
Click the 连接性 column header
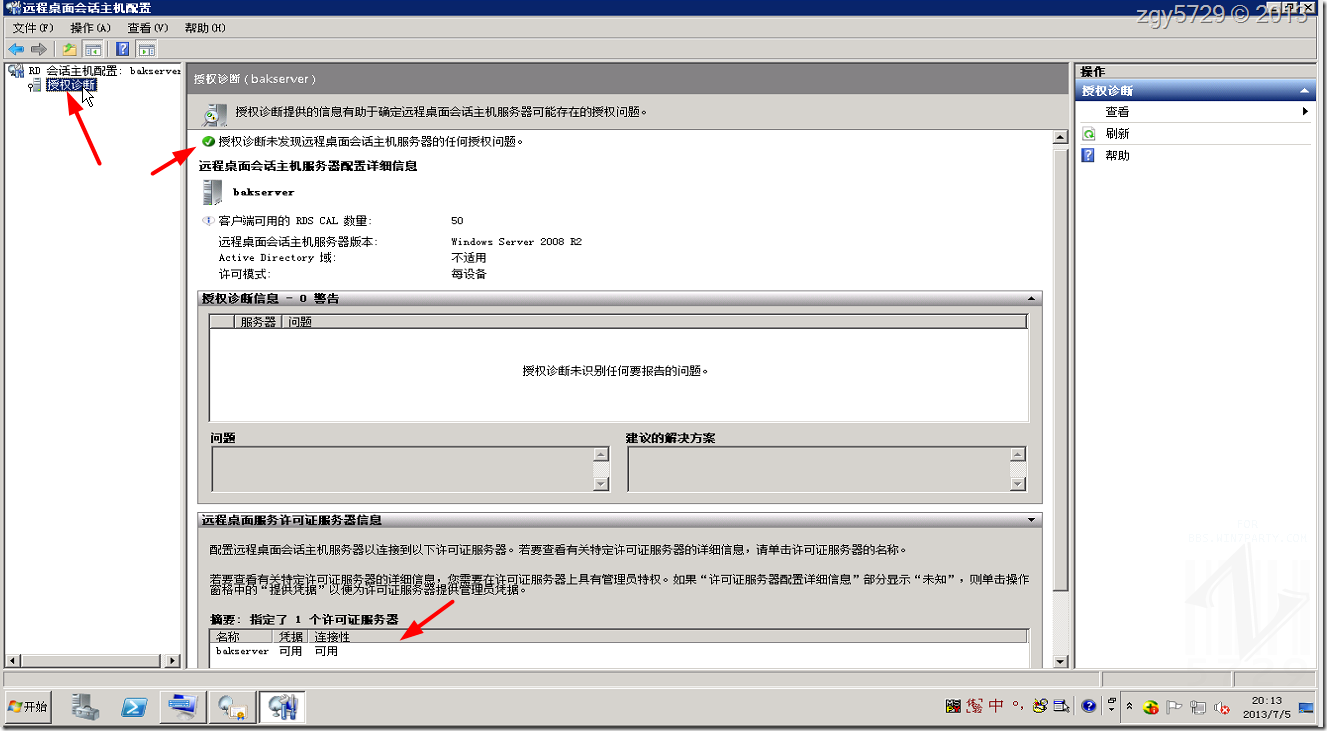click(x=668, y=636)
